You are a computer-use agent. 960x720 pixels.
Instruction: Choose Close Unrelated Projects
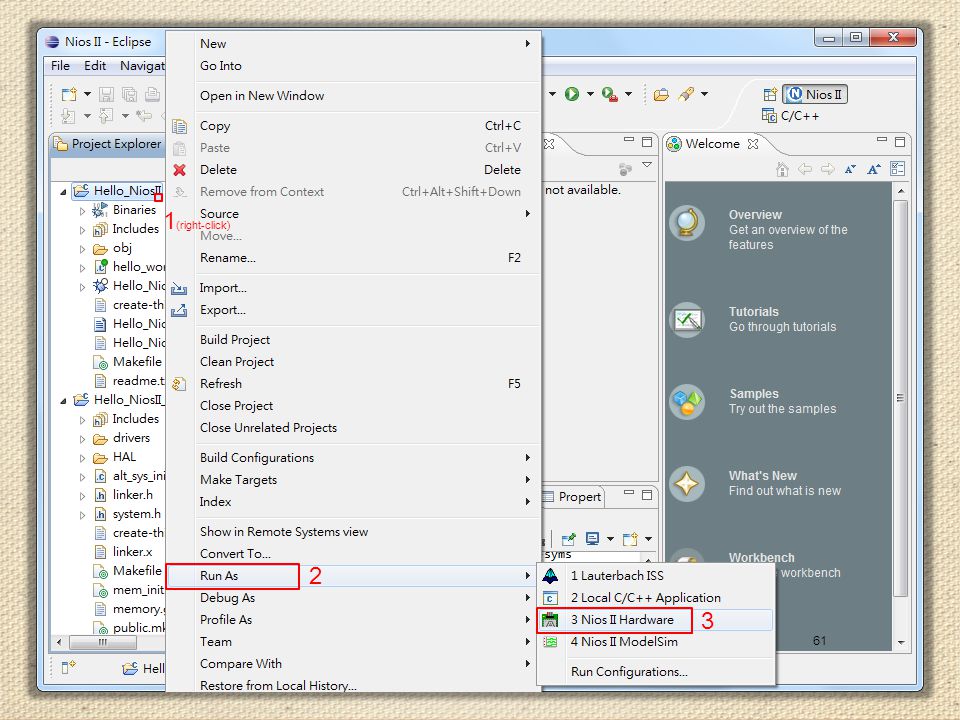coord(353,427)
